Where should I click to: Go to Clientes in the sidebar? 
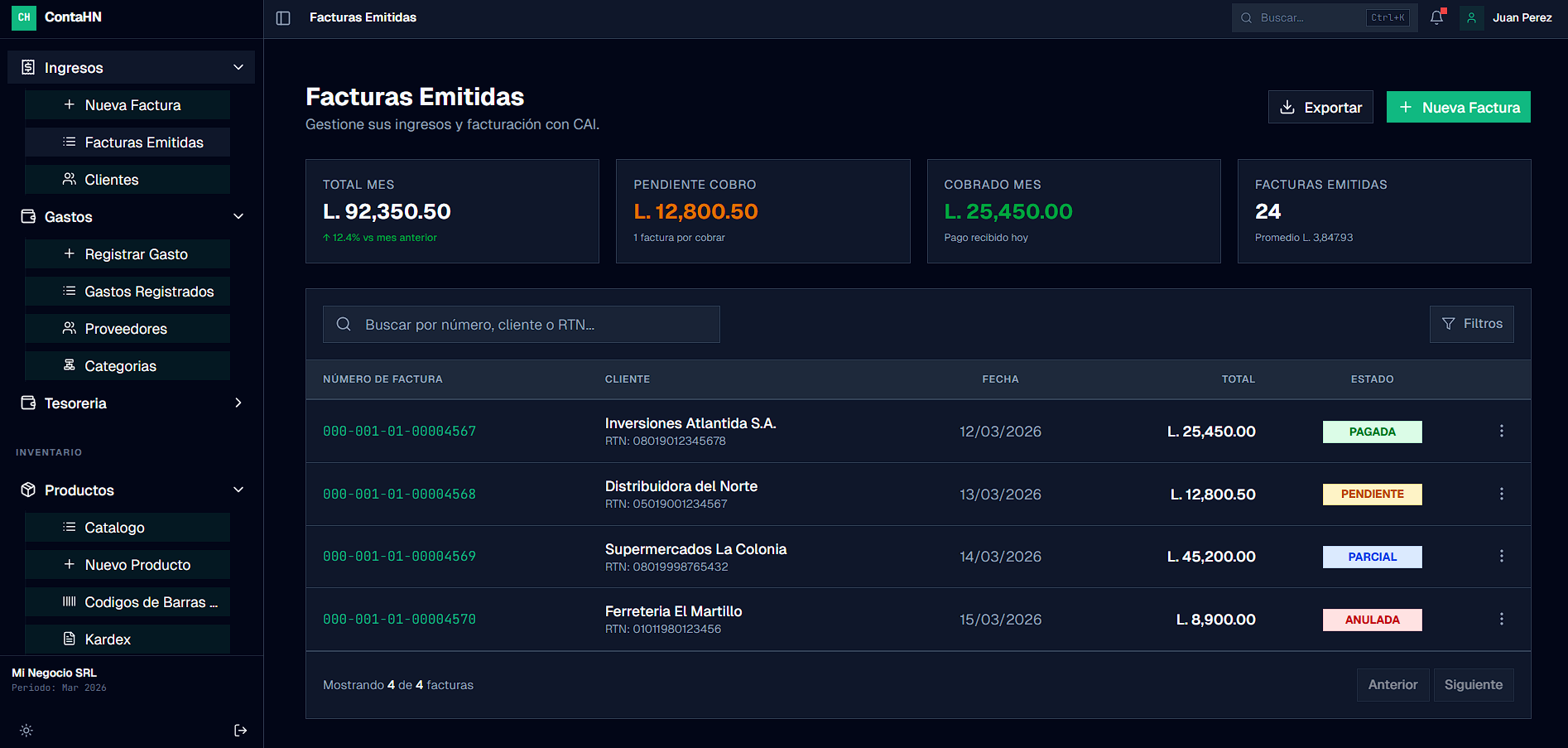127,180
